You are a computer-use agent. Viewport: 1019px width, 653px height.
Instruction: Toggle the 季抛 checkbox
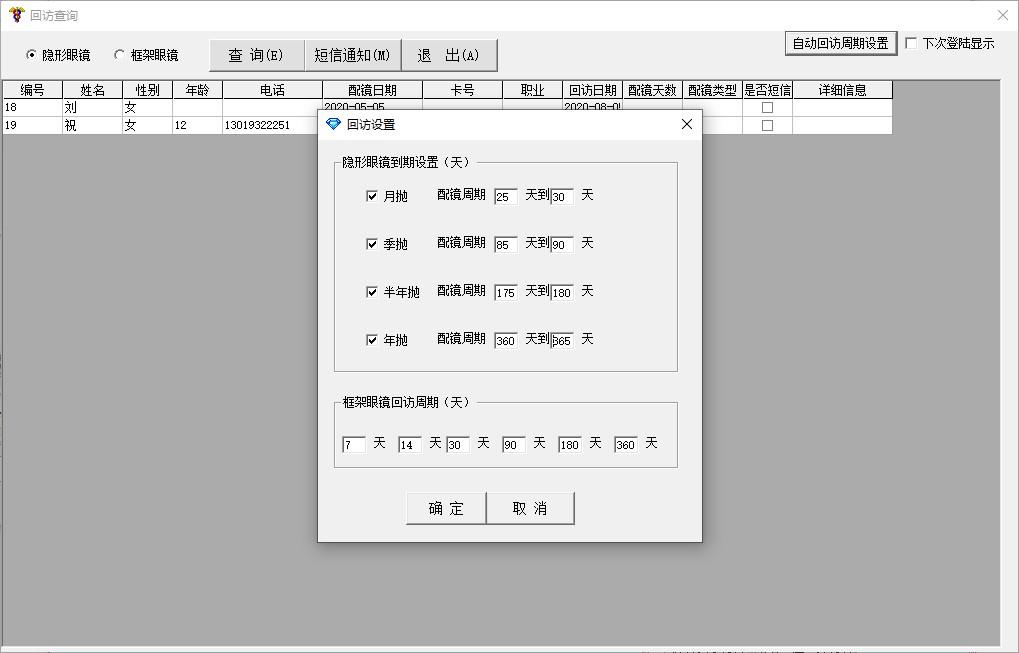(x=372, y=244)
